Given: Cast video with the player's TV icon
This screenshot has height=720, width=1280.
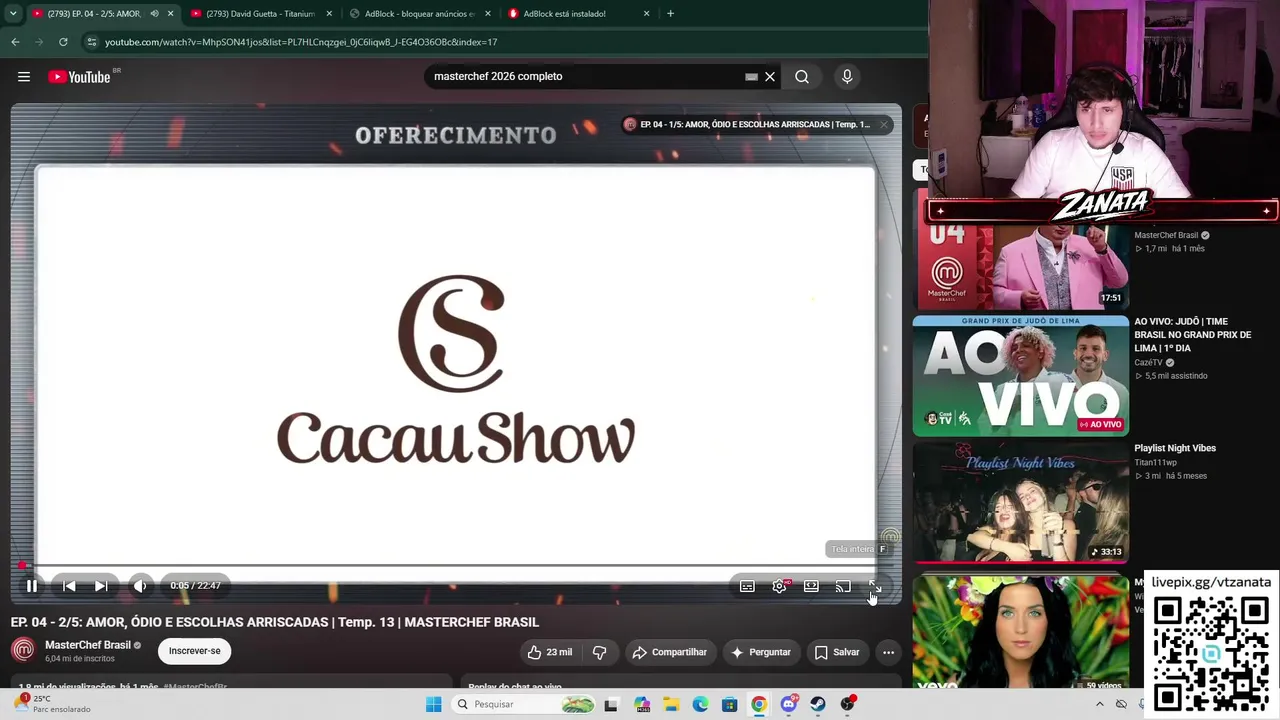Looking at the screenshot, I should click(843, 586).
